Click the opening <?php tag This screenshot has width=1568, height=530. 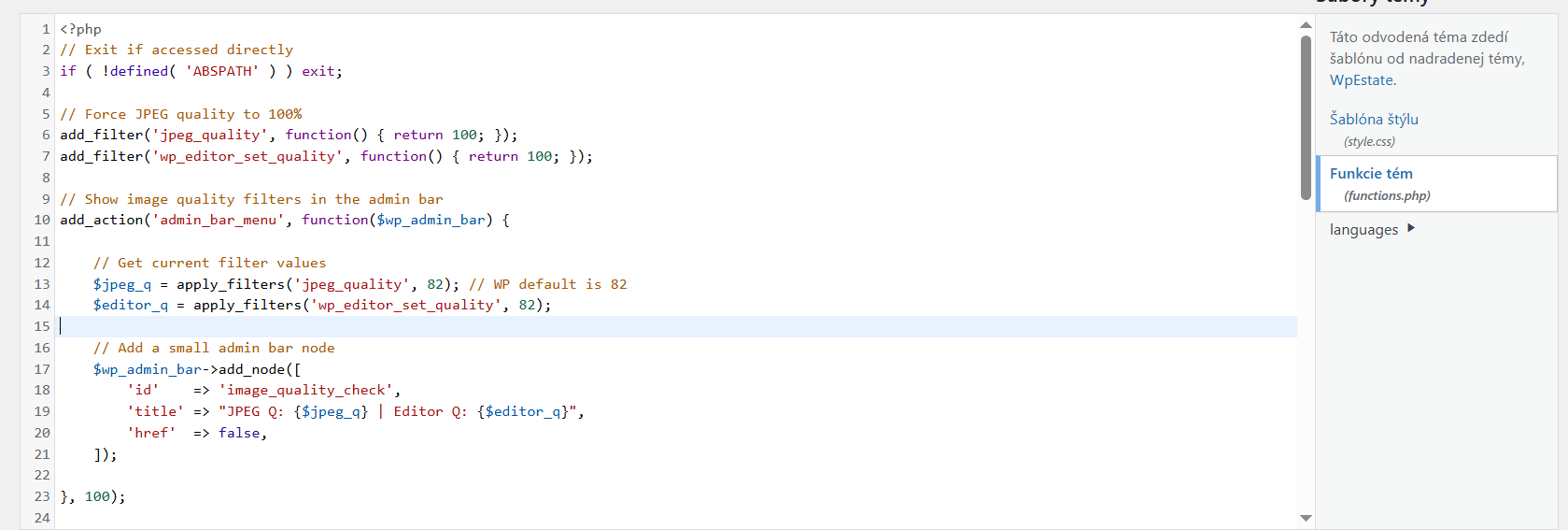[81, 29]
